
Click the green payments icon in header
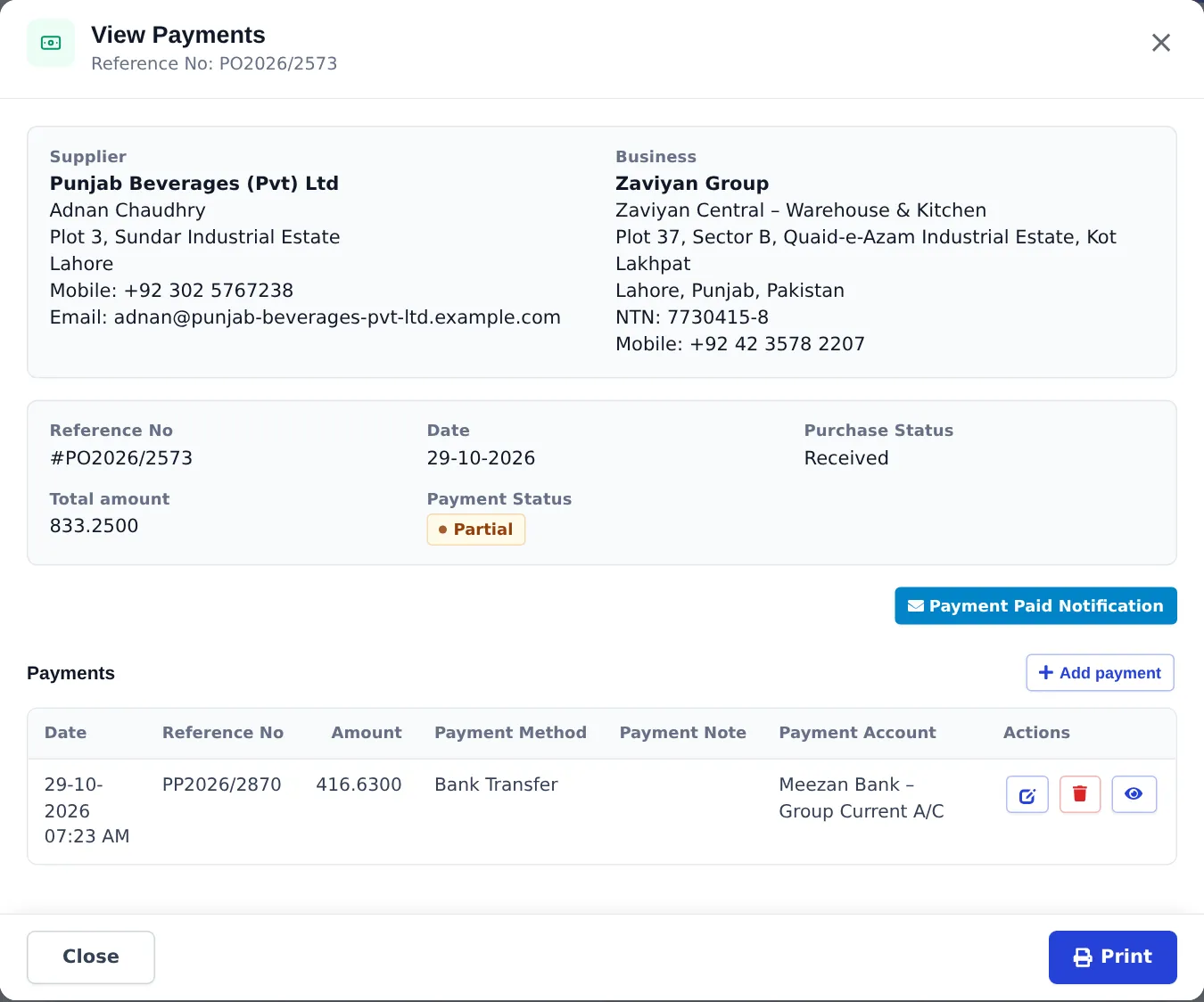click(x=51, y=43)
